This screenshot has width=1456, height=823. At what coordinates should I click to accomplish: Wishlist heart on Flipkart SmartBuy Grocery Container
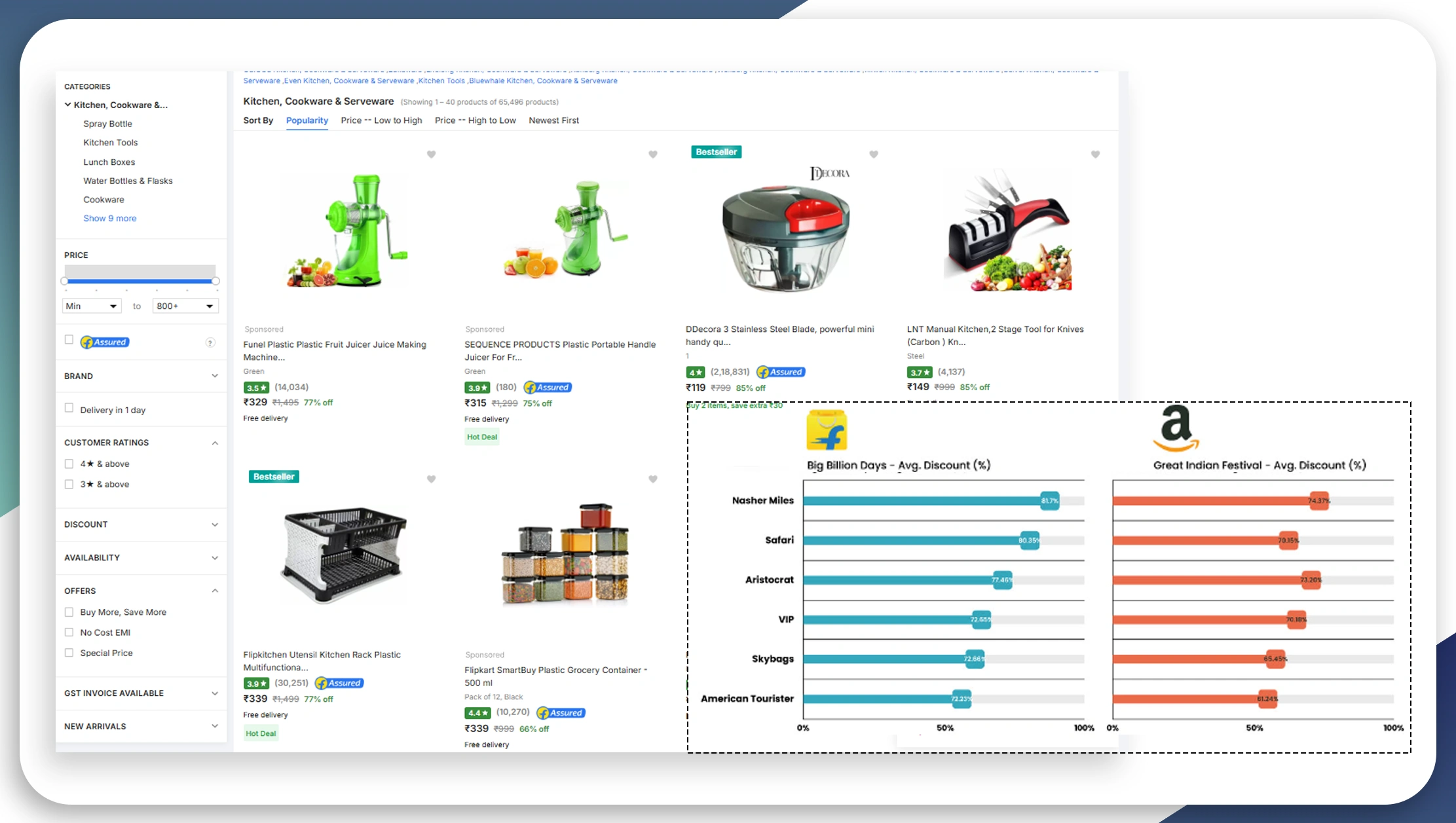[652, 479]
